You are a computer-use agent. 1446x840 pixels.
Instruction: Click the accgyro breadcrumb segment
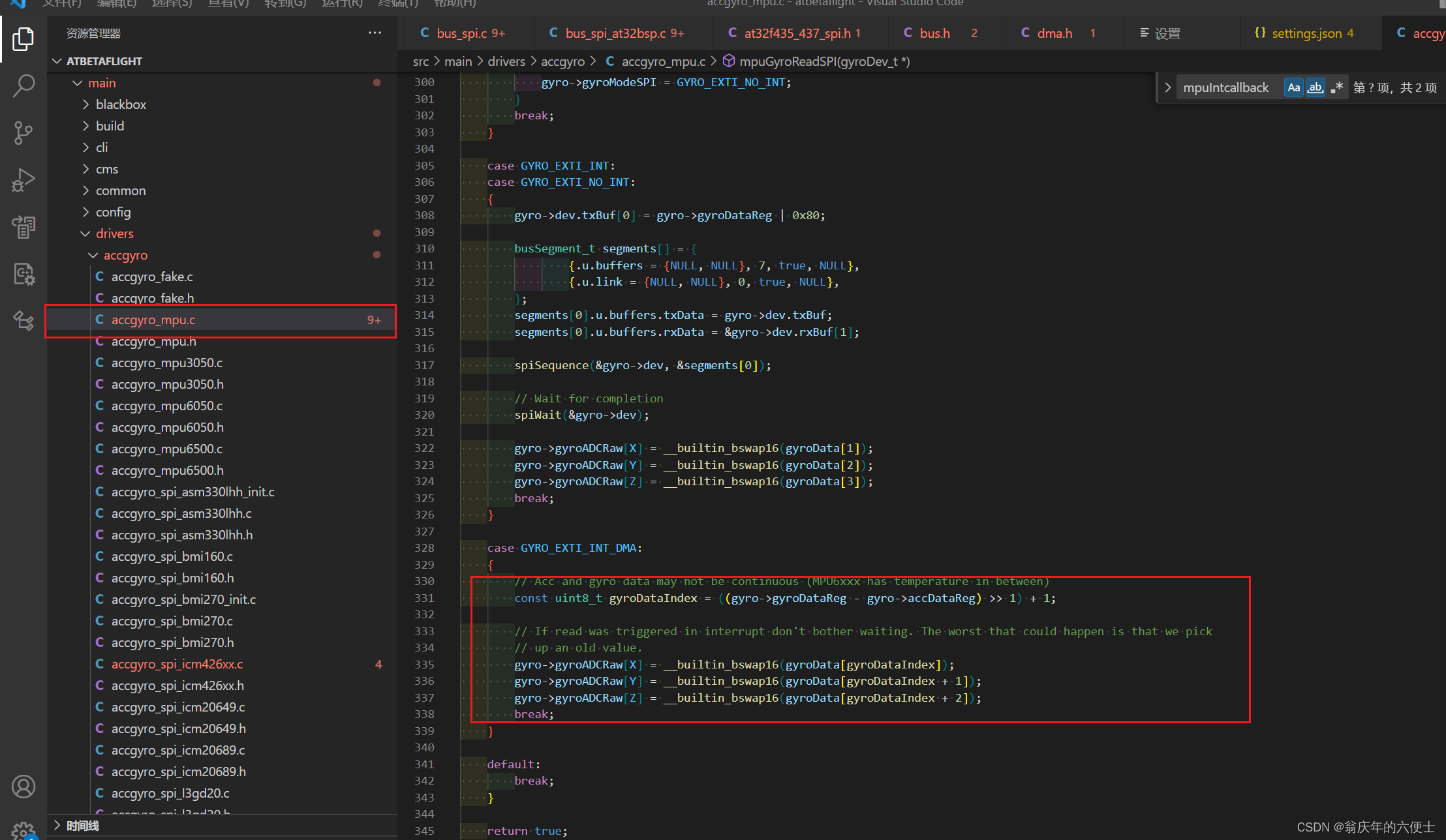562,61
